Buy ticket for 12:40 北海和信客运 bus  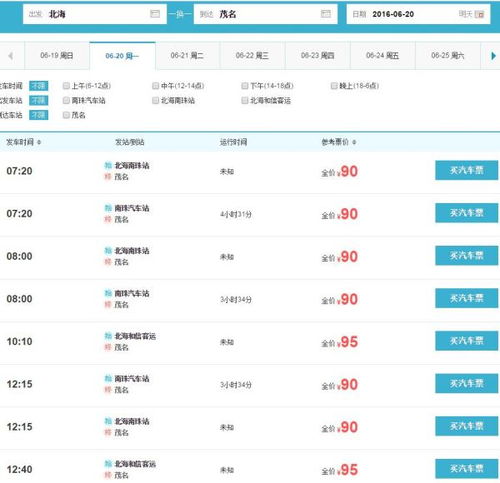(x=466, y=469)
